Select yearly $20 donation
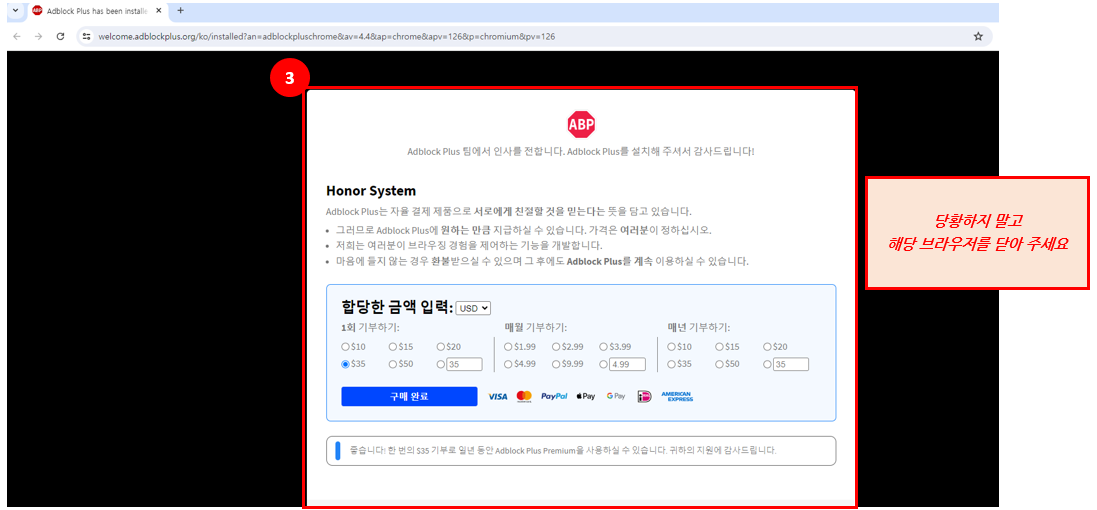 [767, 347]
